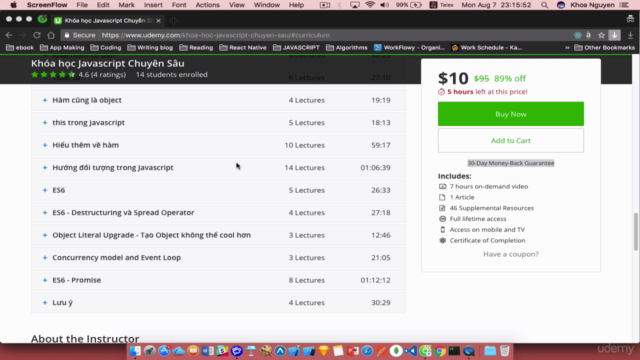Open Visual Studio Code in dock
The height and width of the screenshot is (360, 640).
(x=411, y=351)
